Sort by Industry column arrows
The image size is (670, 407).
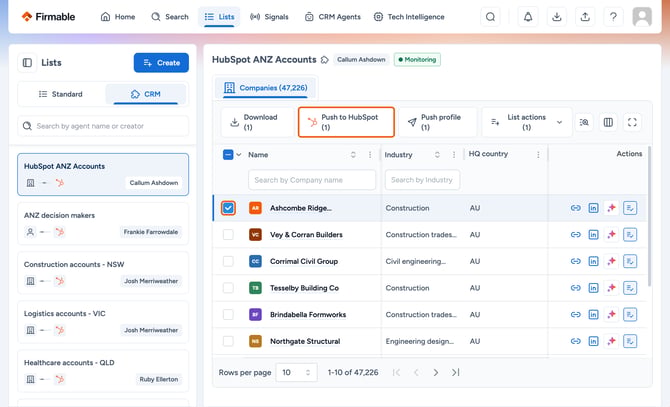point(437,155)
